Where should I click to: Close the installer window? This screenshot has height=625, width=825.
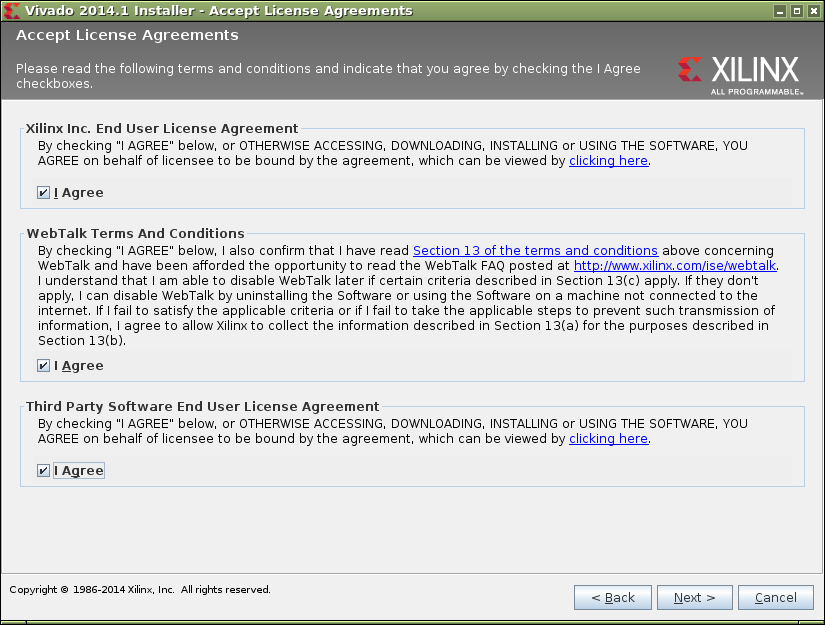[x=813, y=11]
